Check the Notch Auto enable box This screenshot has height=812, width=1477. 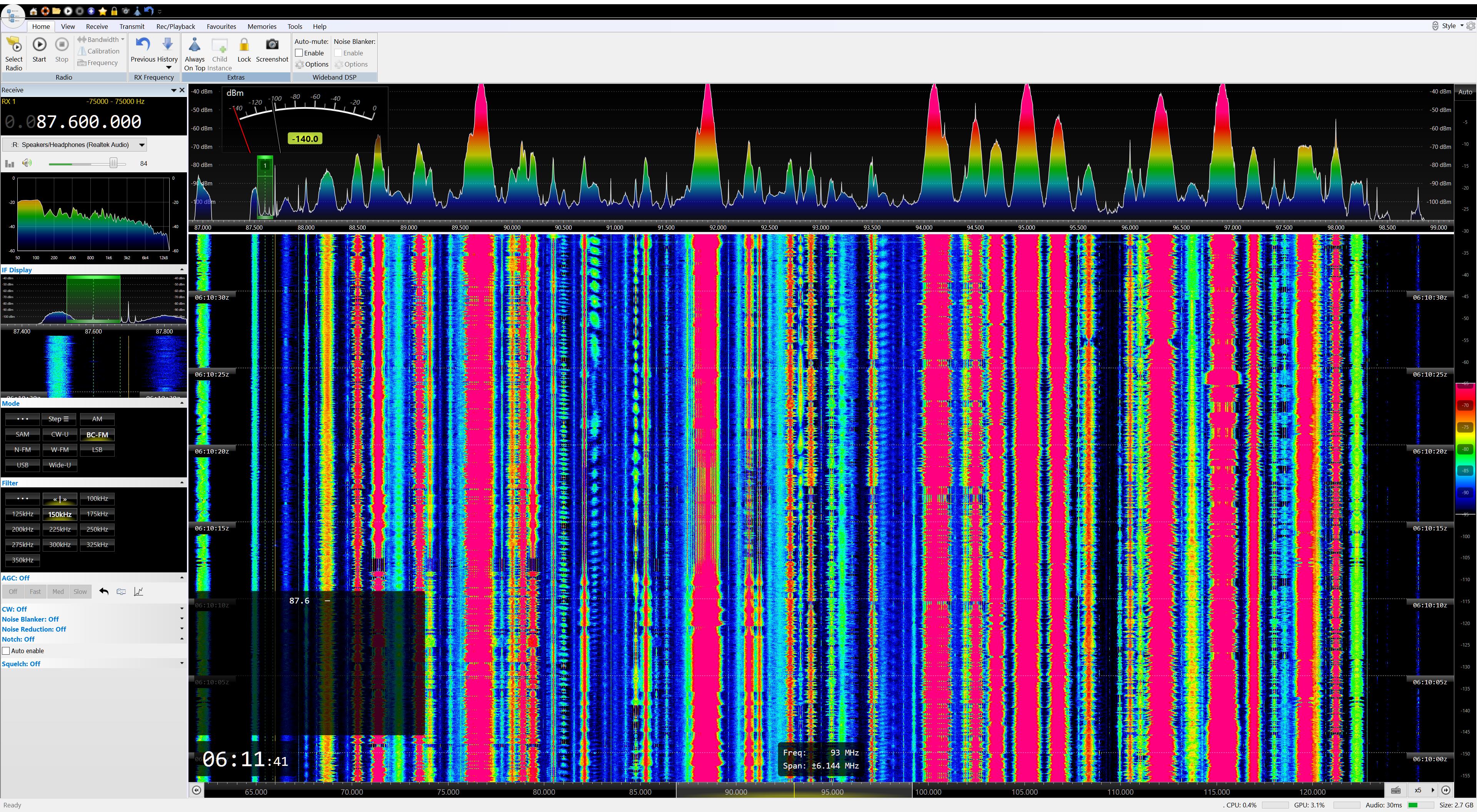pos(6,651)
